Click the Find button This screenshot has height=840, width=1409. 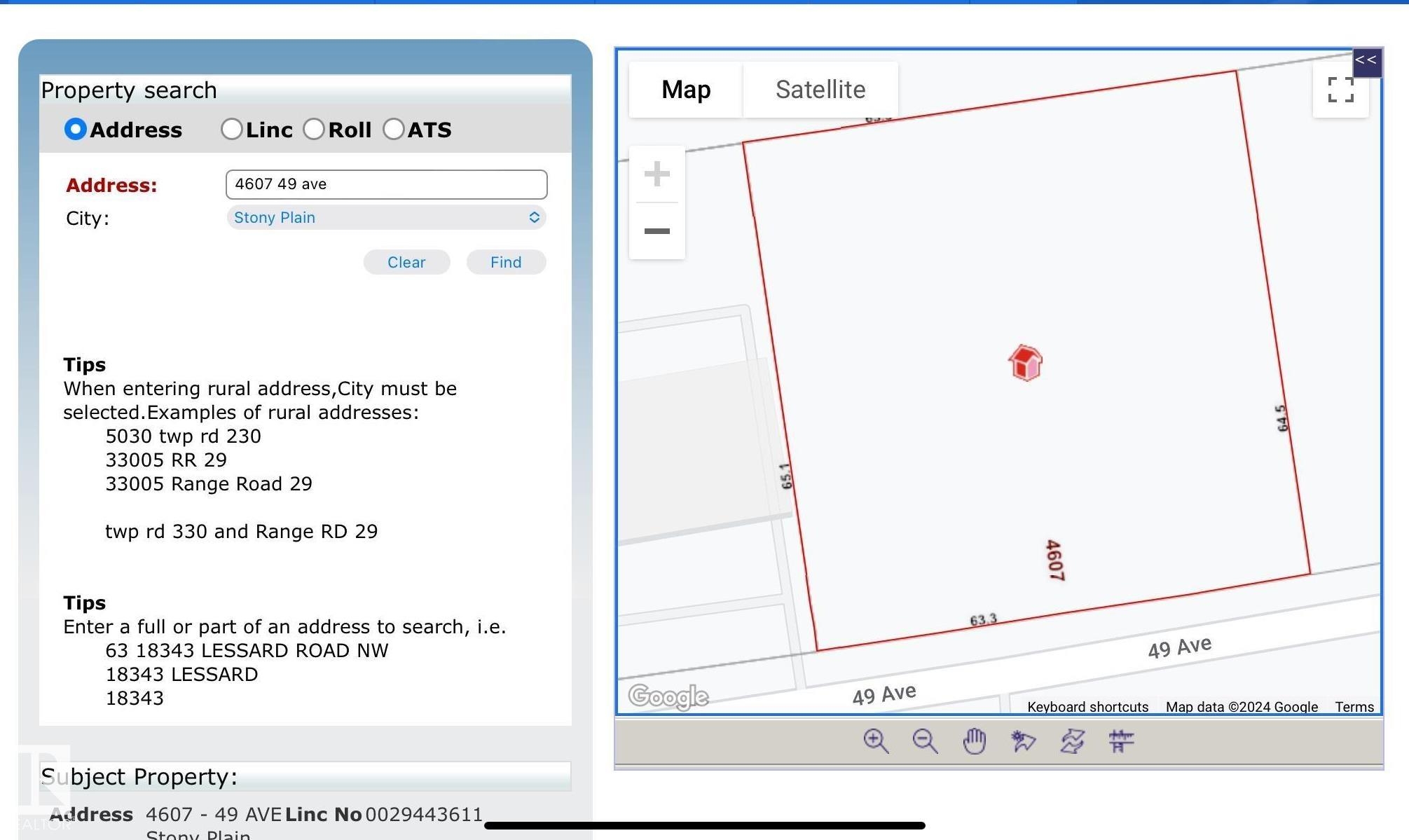pyautogui.click(x=506, y=262)
